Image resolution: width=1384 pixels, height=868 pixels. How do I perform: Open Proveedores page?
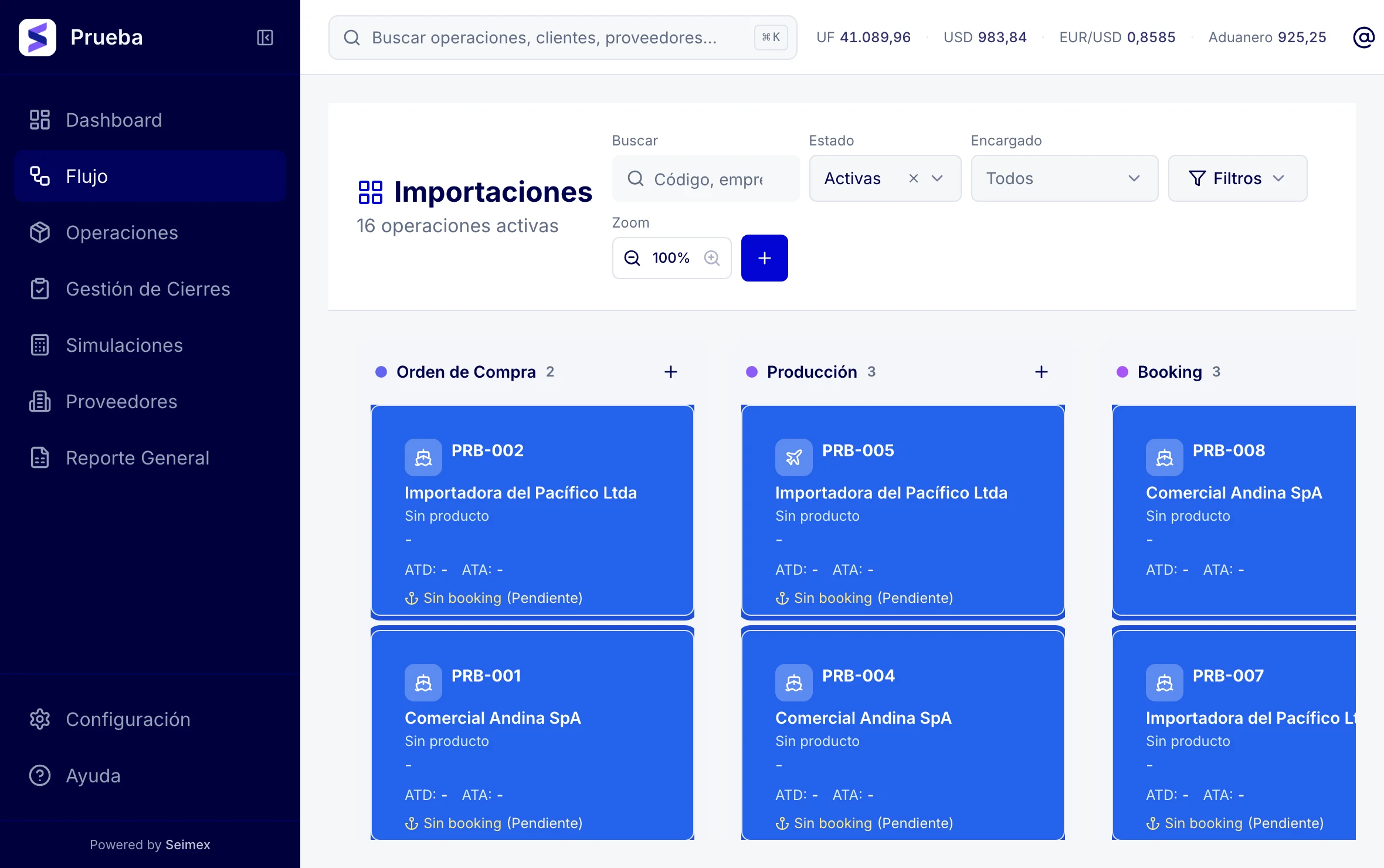150,401
